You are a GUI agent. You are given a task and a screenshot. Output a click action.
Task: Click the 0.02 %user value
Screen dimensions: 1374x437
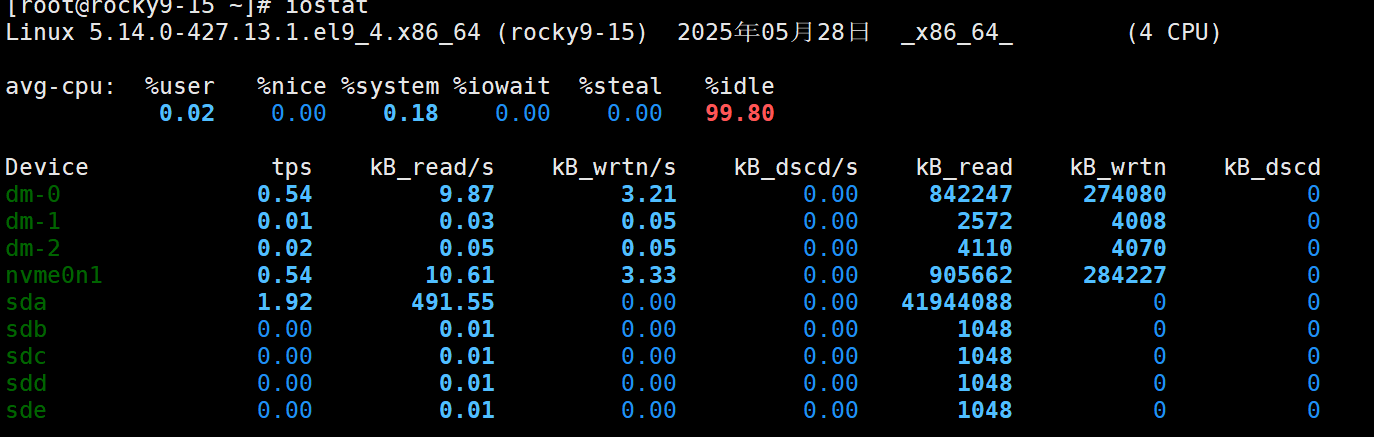187,113
